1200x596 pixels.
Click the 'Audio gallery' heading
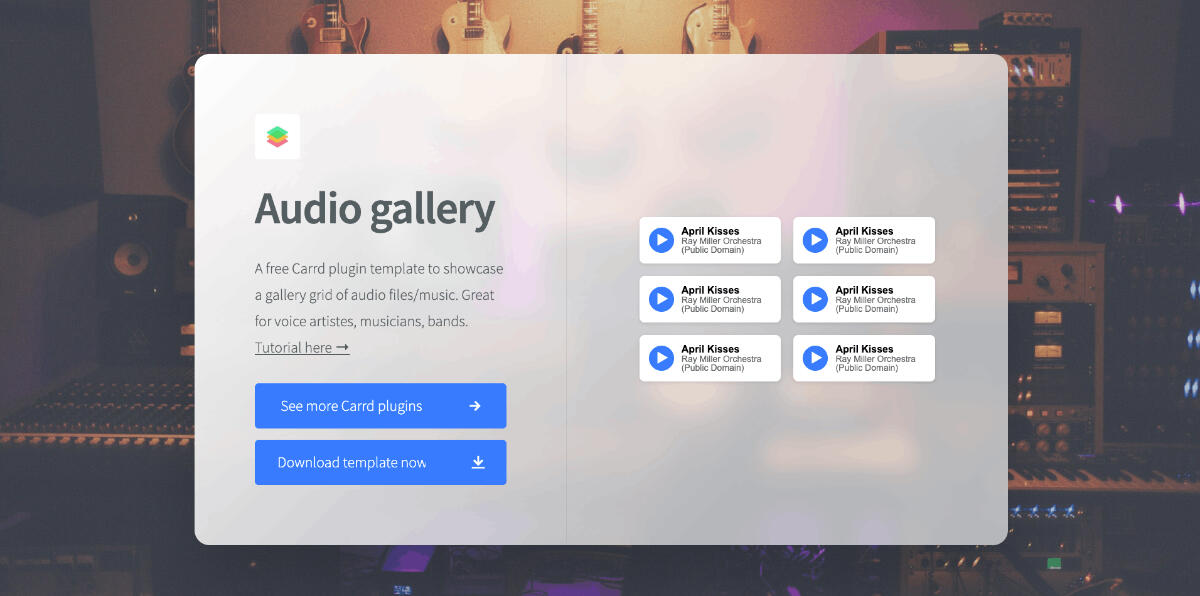coord(375,210)
